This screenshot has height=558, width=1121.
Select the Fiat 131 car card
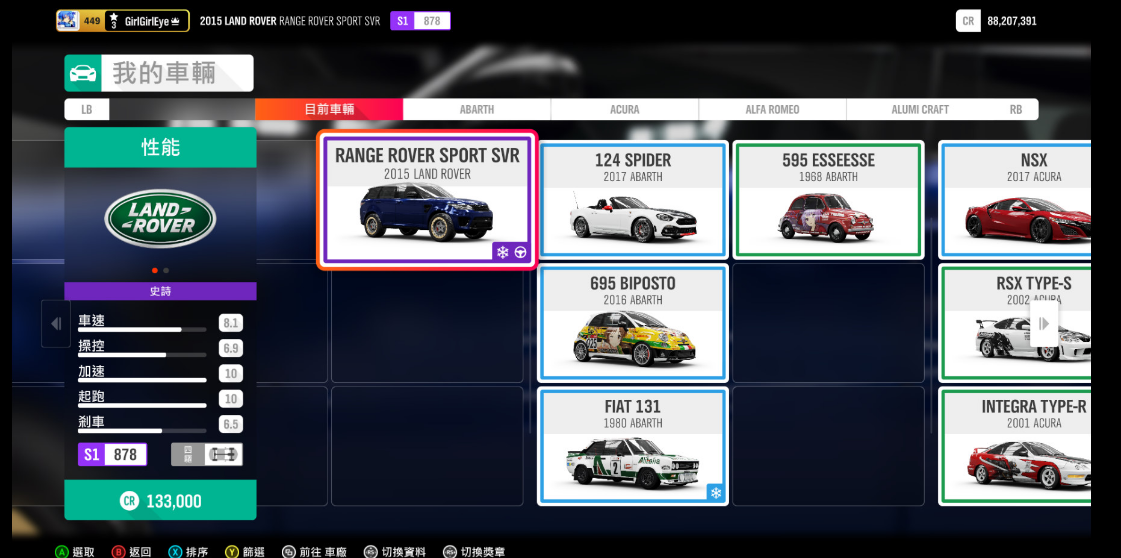coord(633,447)
